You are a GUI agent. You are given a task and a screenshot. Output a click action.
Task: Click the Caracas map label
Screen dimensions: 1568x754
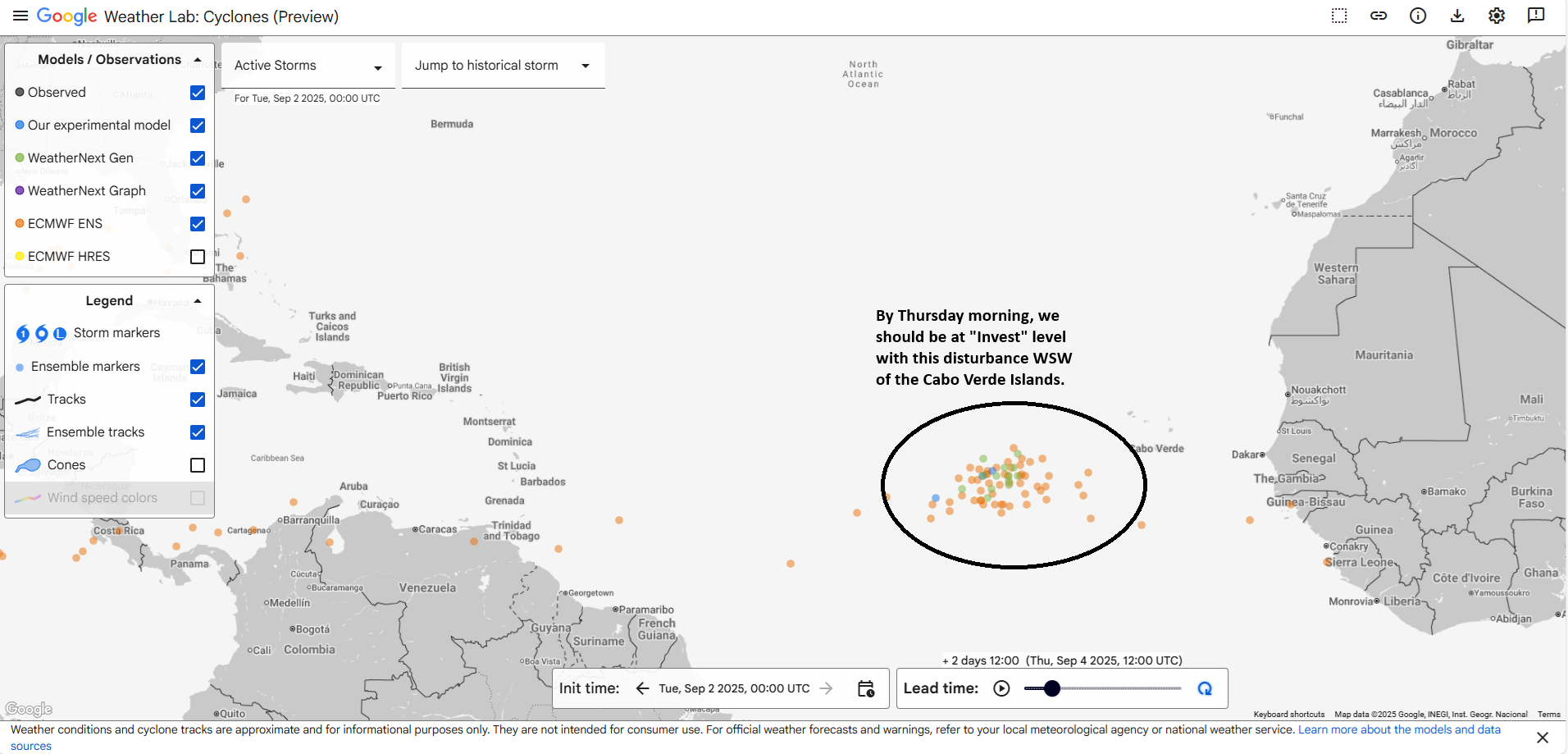(x=438, y=529)
